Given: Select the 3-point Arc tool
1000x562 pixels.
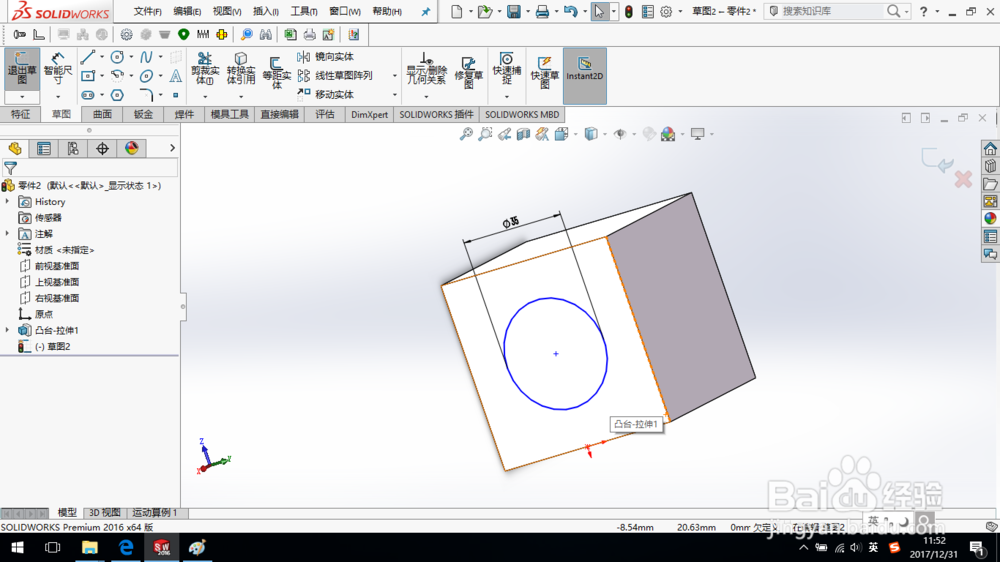Looking at the screenshot, I should pos(117,76).
